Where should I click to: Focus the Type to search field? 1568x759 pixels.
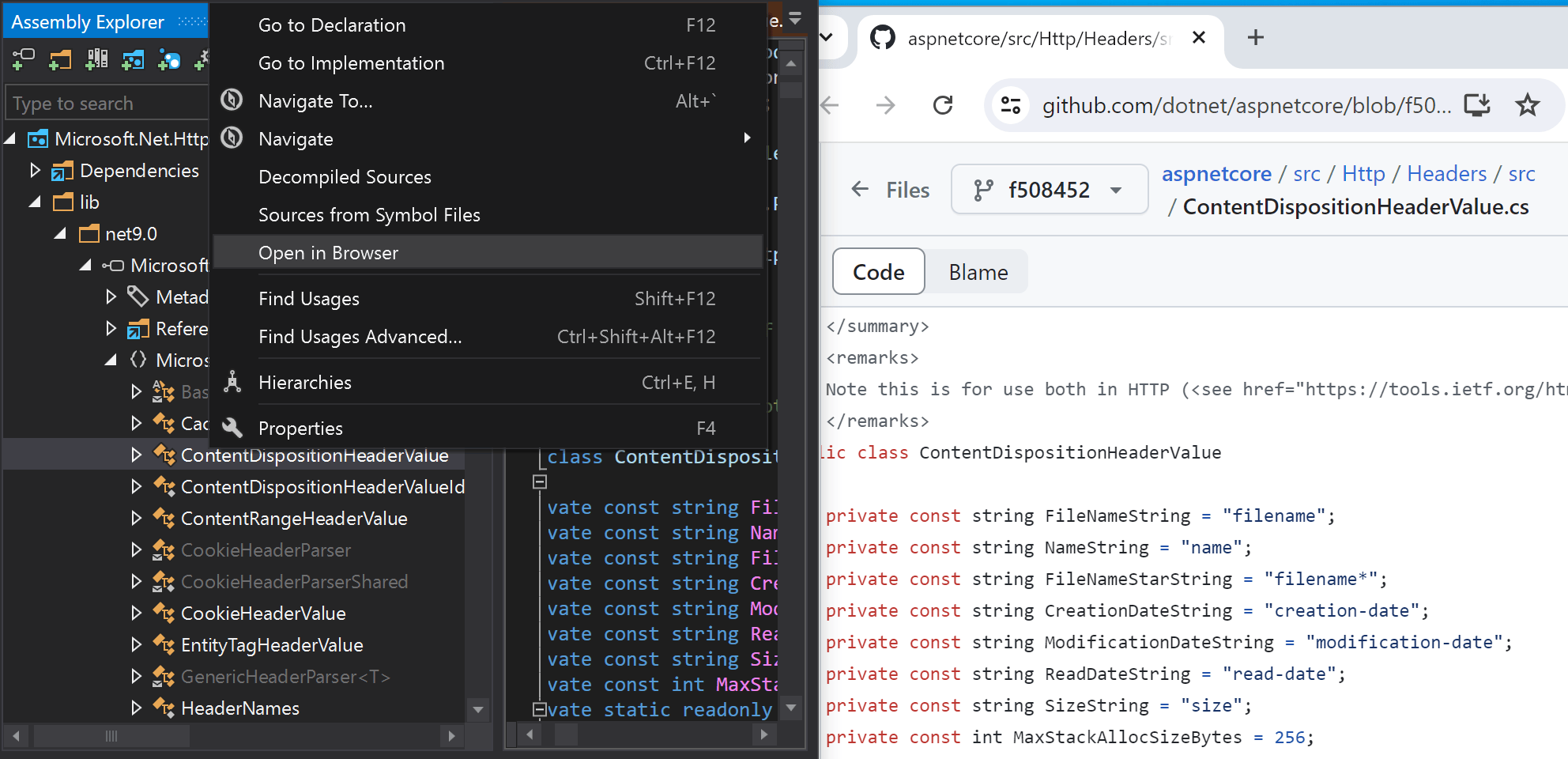[x=107, y=104]
